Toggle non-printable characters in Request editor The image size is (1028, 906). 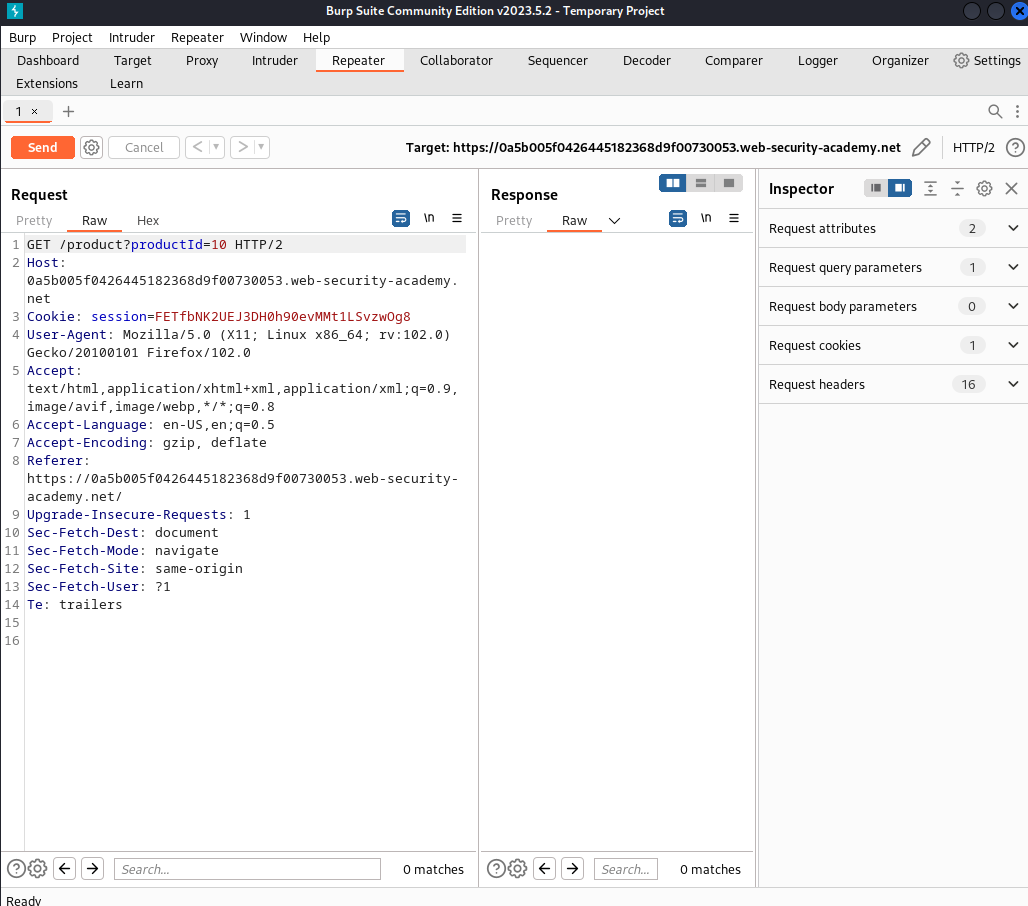[x=429, y=218]
